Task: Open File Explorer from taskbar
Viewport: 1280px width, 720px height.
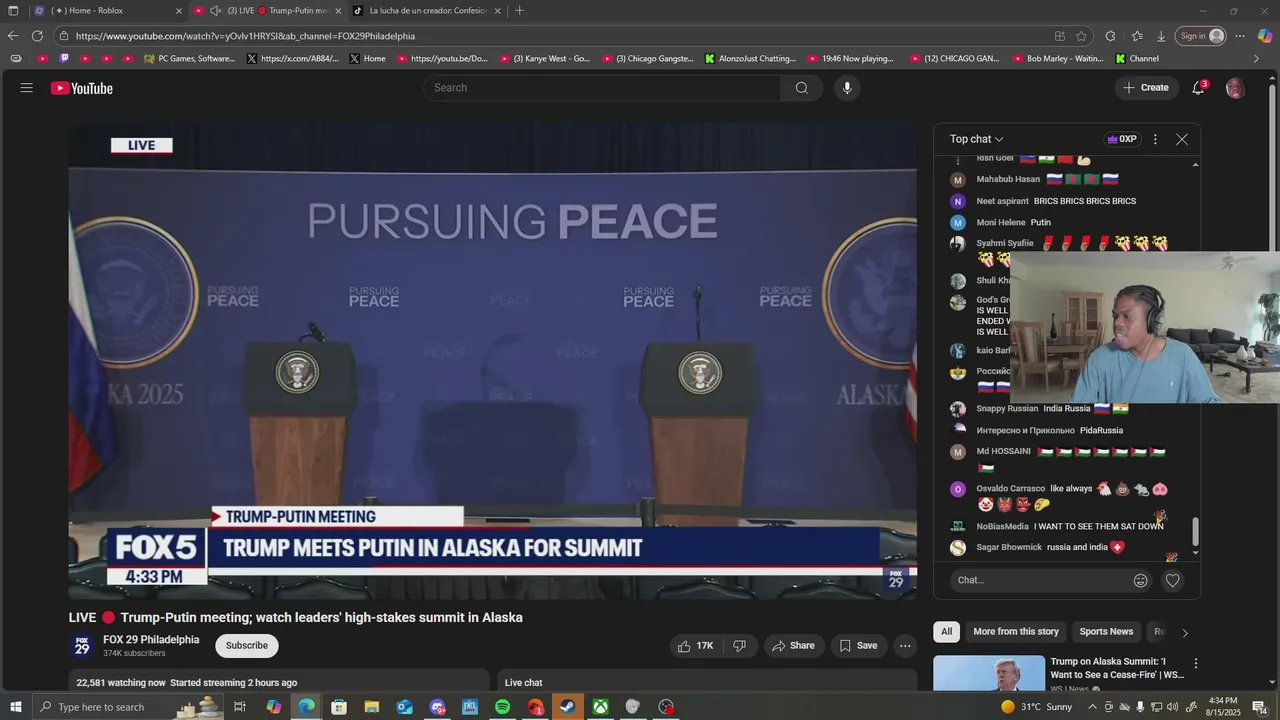Action: [371, 707]
